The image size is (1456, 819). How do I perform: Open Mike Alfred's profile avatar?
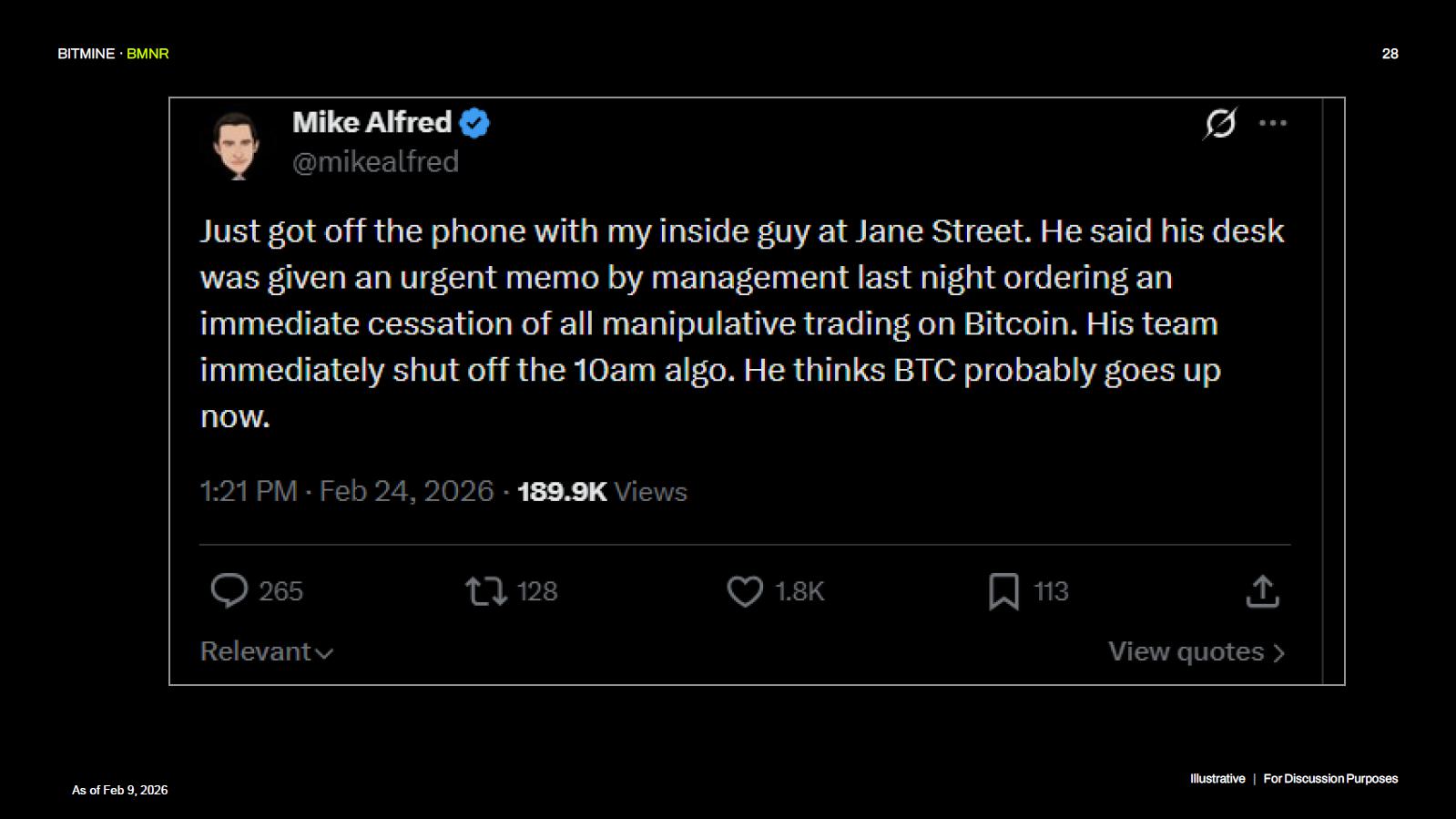[x=236, y=146]
